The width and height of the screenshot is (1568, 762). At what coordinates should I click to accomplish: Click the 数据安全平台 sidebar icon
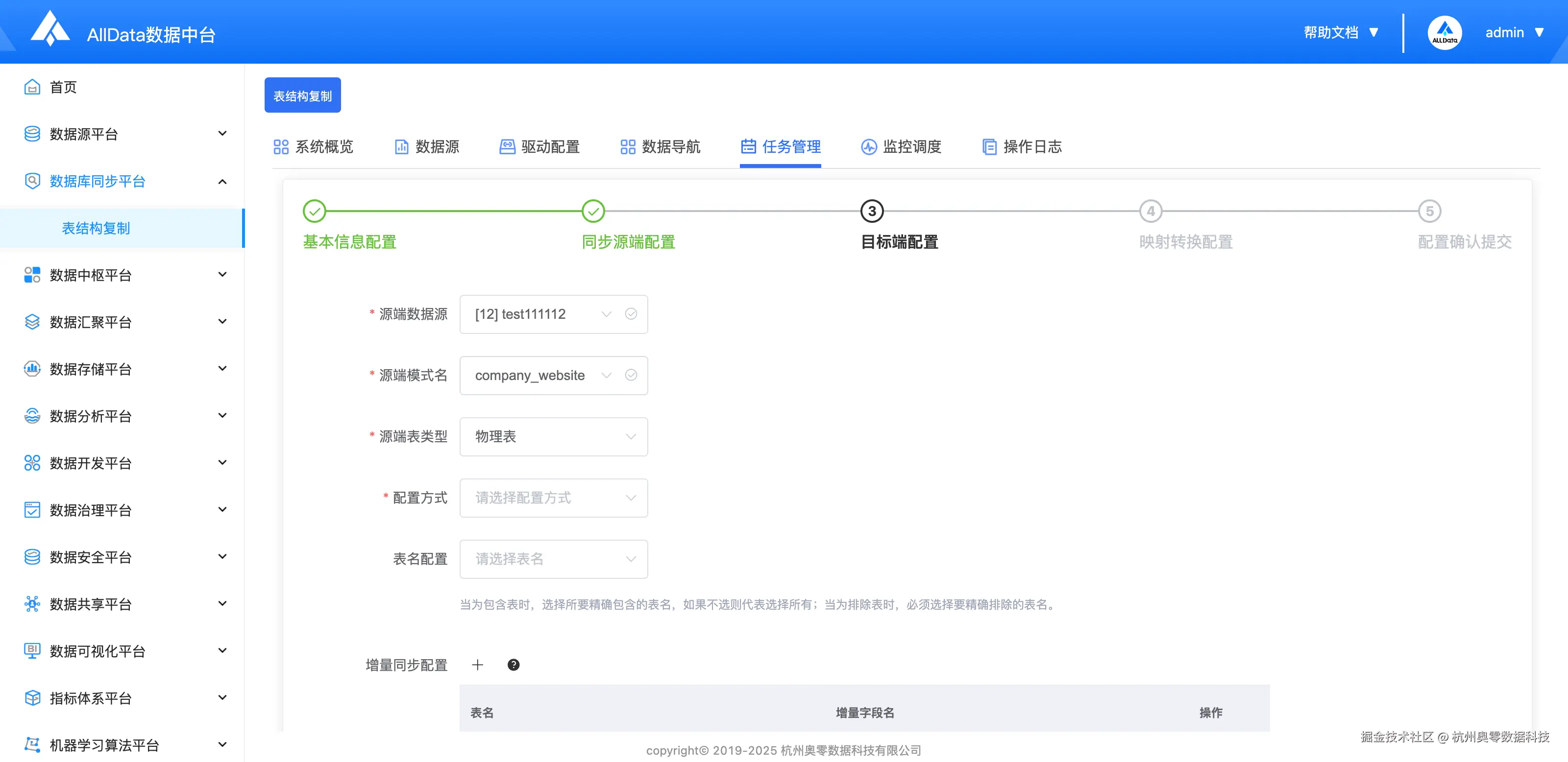click(x=32, y=556)
